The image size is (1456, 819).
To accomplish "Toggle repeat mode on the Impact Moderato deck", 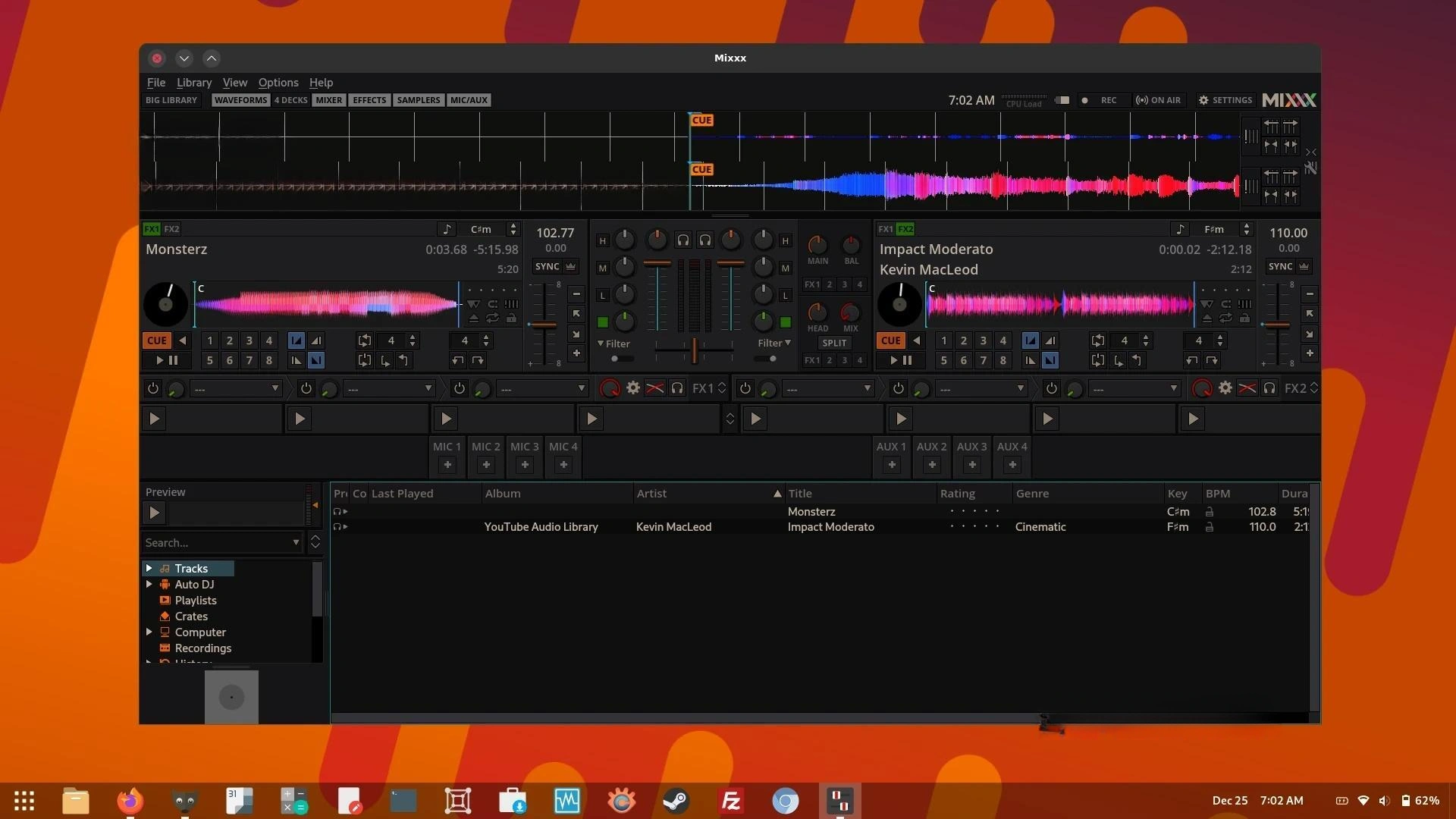I will coord(1226,318).
